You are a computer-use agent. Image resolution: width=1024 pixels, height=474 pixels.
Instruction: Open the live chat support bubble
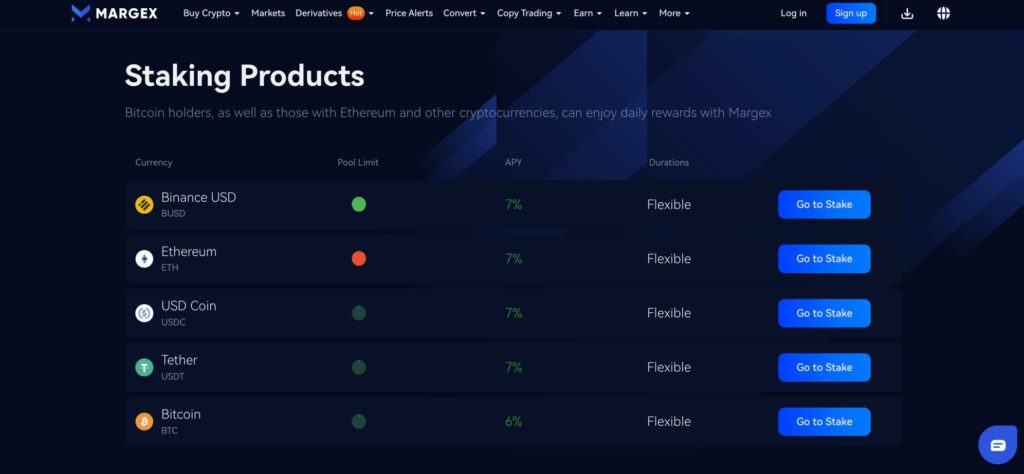[997, 445]
